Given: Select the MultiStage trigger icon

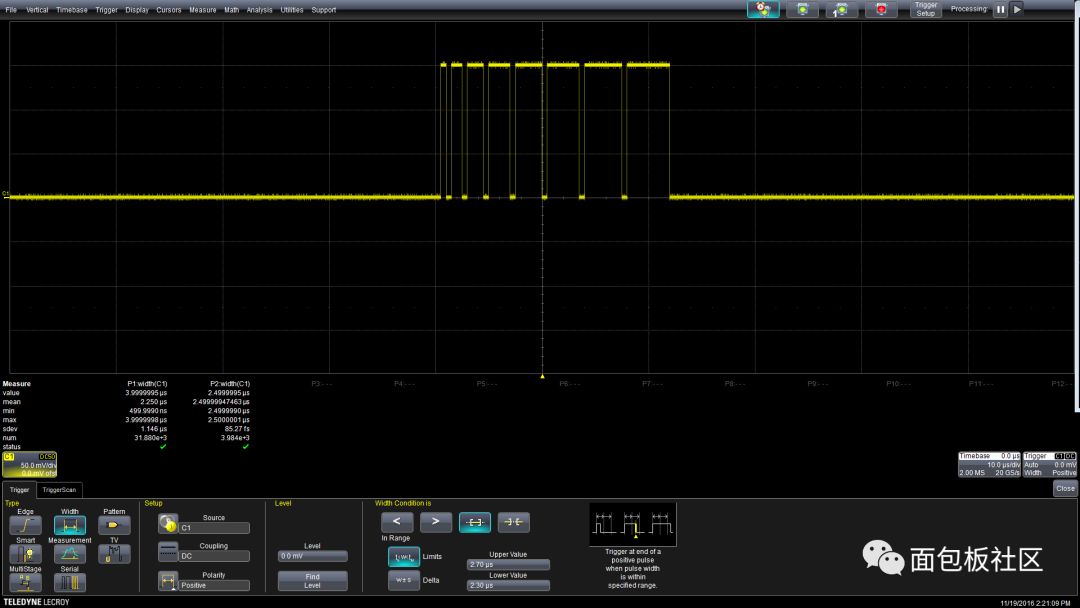Looking at the screenshot, I should [x=25, y=582].
